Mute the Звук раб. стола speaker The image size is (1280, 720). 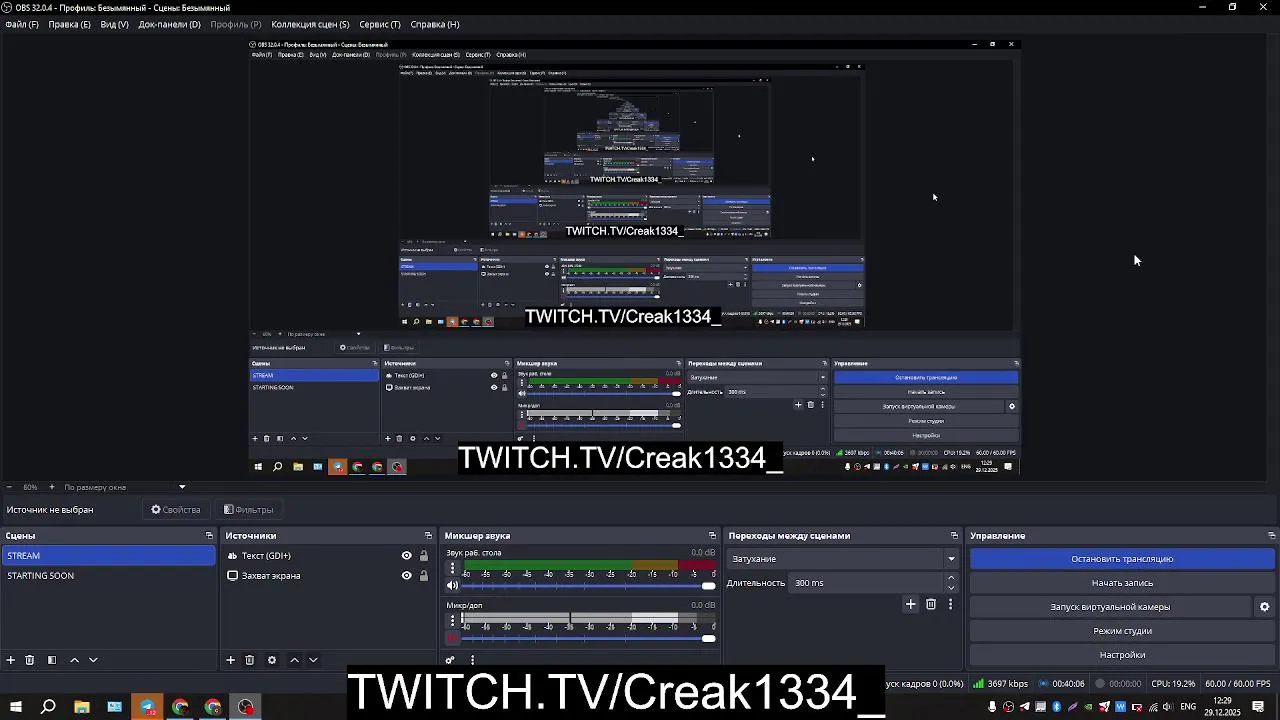coord(452,585)
